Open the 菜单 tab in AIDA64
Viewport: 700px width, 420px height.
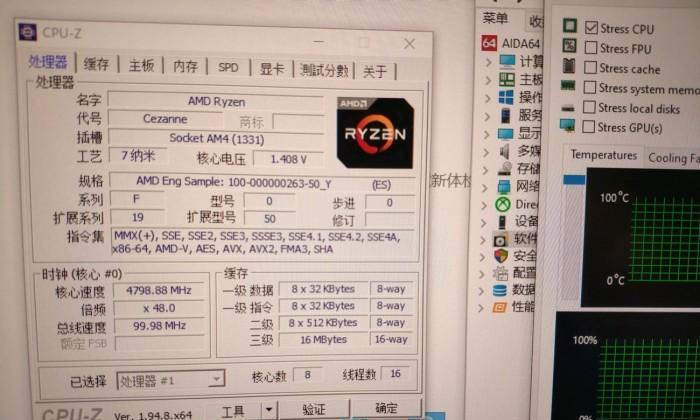[495, 18]
